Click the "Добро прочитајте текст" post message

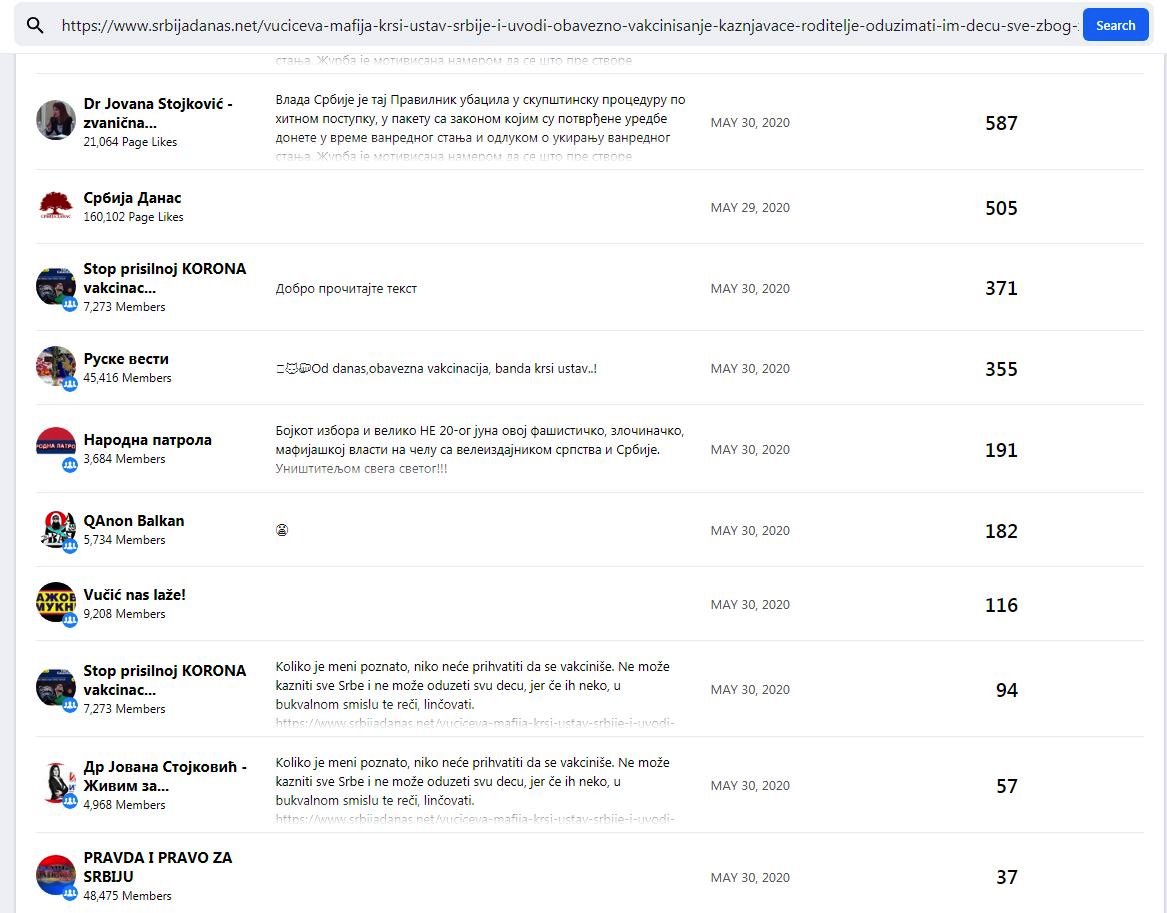(346, 289)
